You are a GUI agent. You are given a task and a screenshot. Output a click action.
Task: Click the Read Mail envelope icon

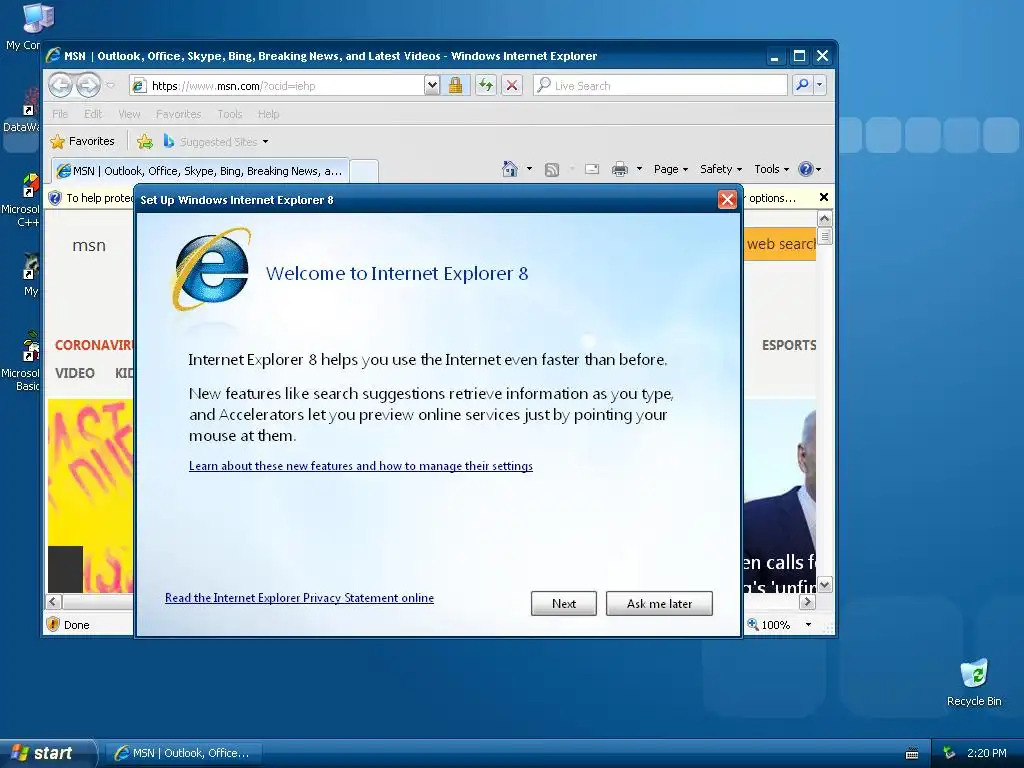click(x=592, y=169)
